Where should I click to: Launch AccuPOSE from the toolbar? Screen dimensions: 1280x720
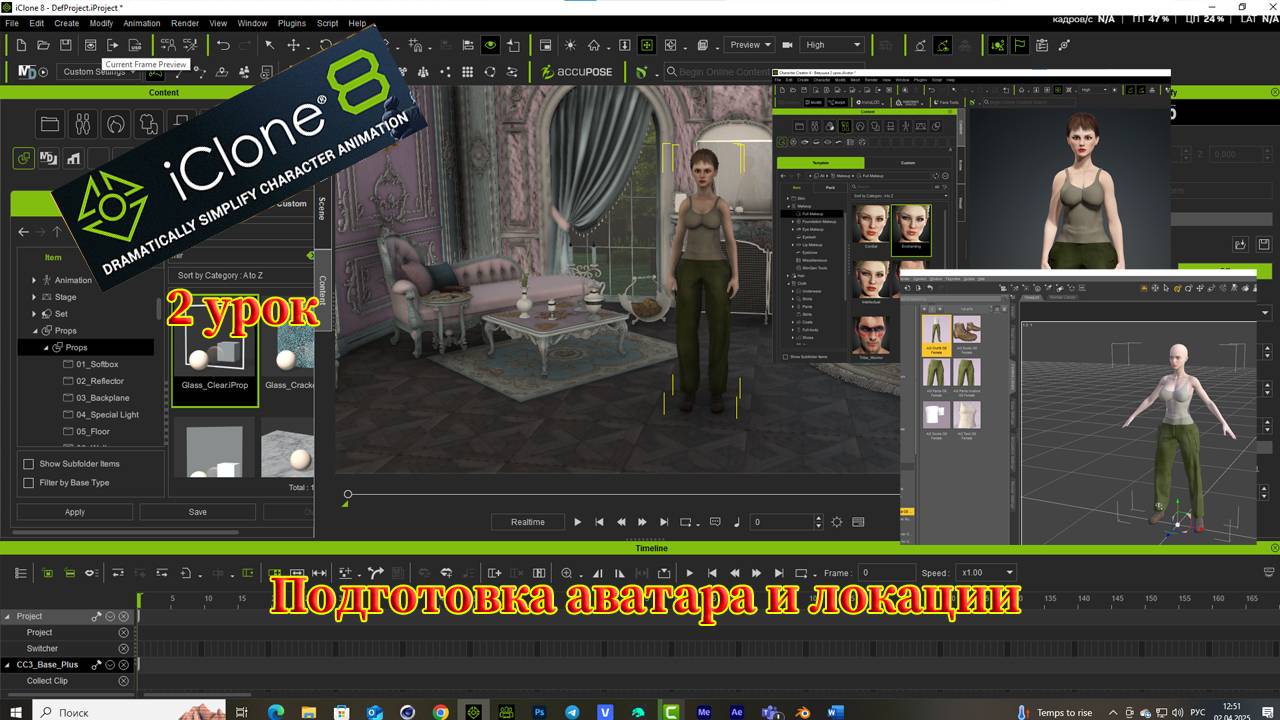pos(576,72)
